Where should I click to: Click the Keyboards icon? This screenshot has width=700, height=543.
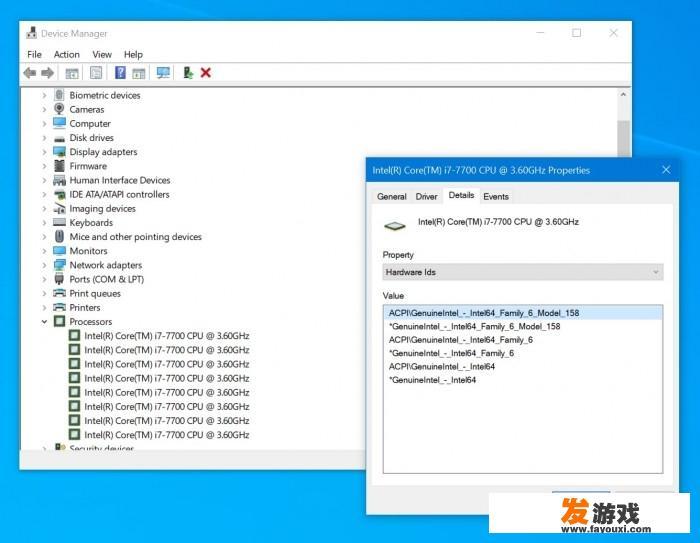59,222
